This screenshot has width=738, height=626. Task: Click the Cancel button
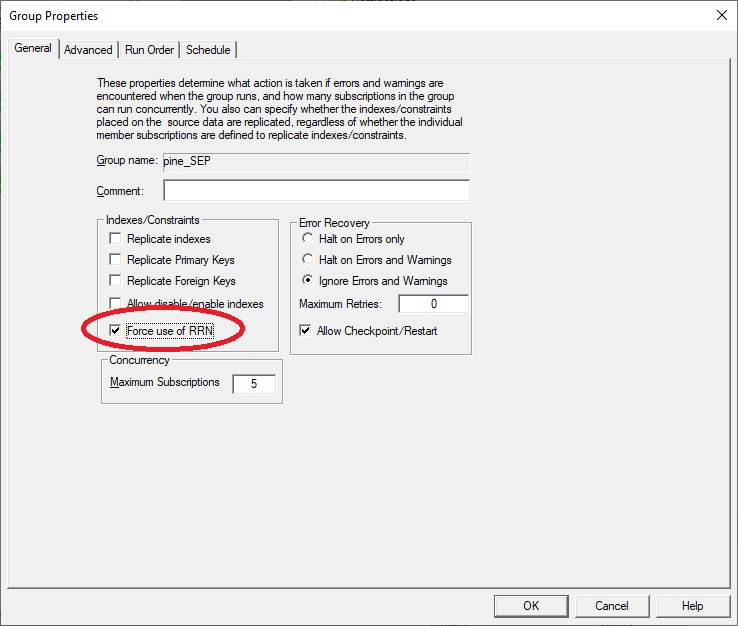(x=611, y=605)
